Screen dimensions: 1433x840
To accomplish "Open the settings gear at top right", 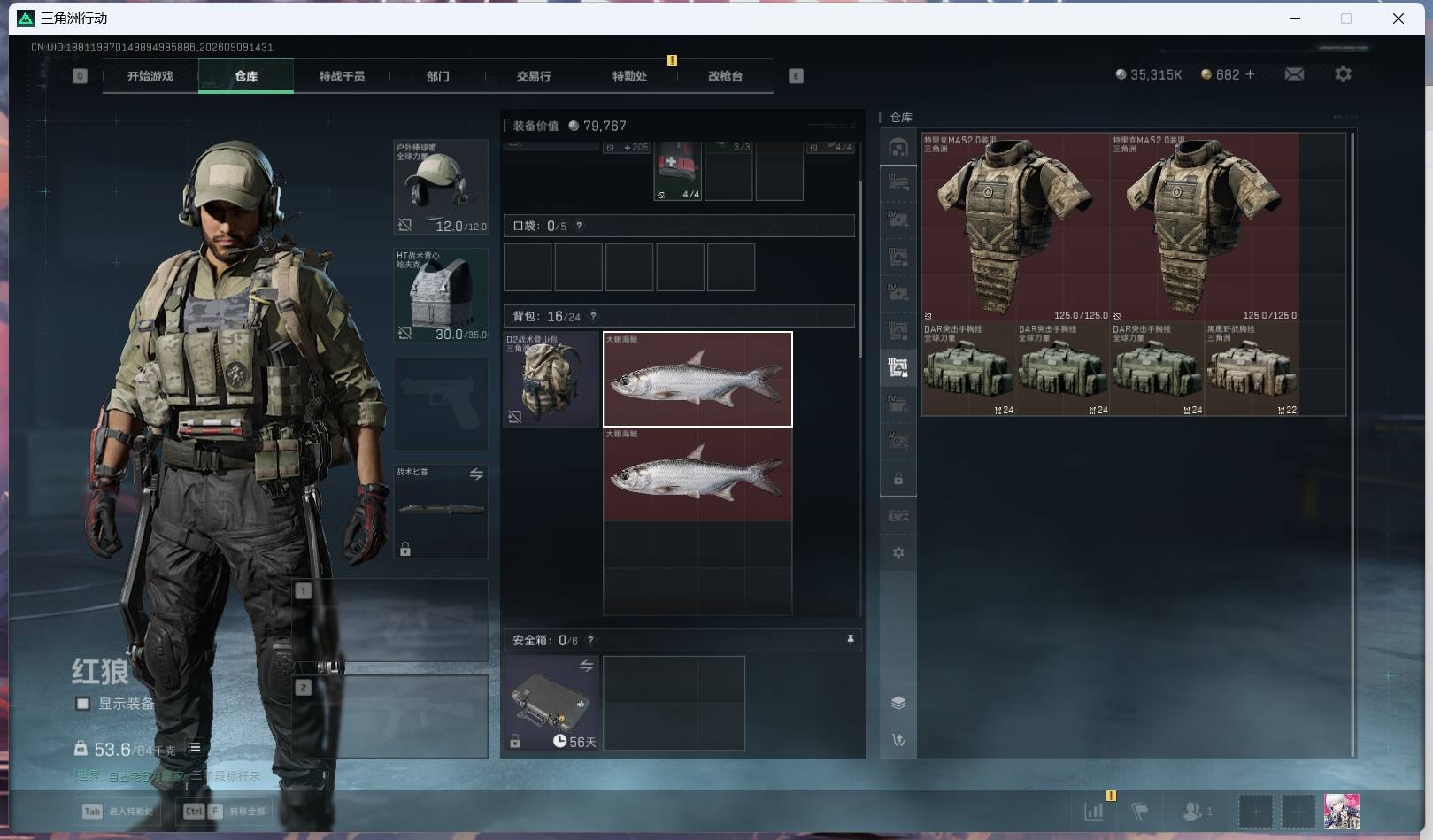I will [1343, 74].
